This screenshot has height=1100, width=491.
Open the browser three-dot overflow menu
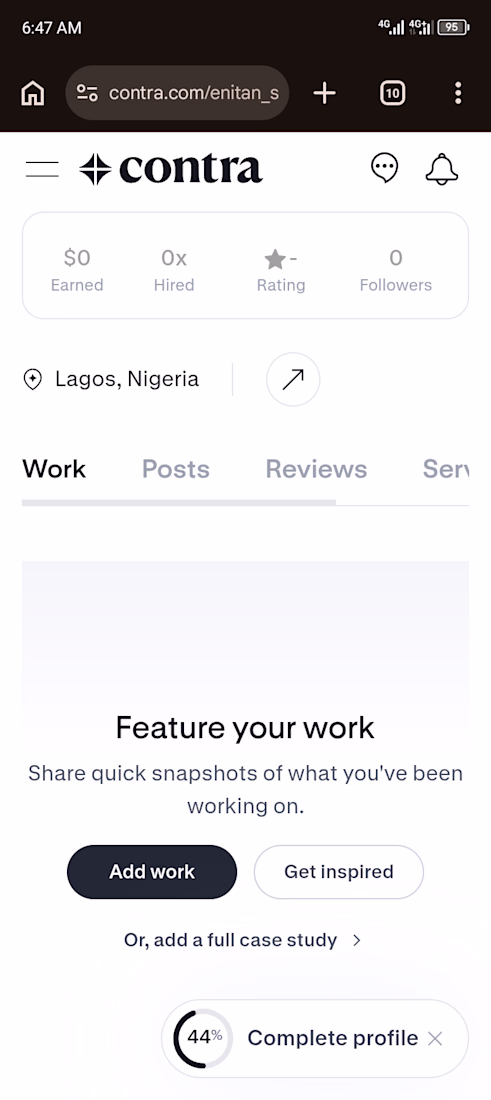coord(458,93)
